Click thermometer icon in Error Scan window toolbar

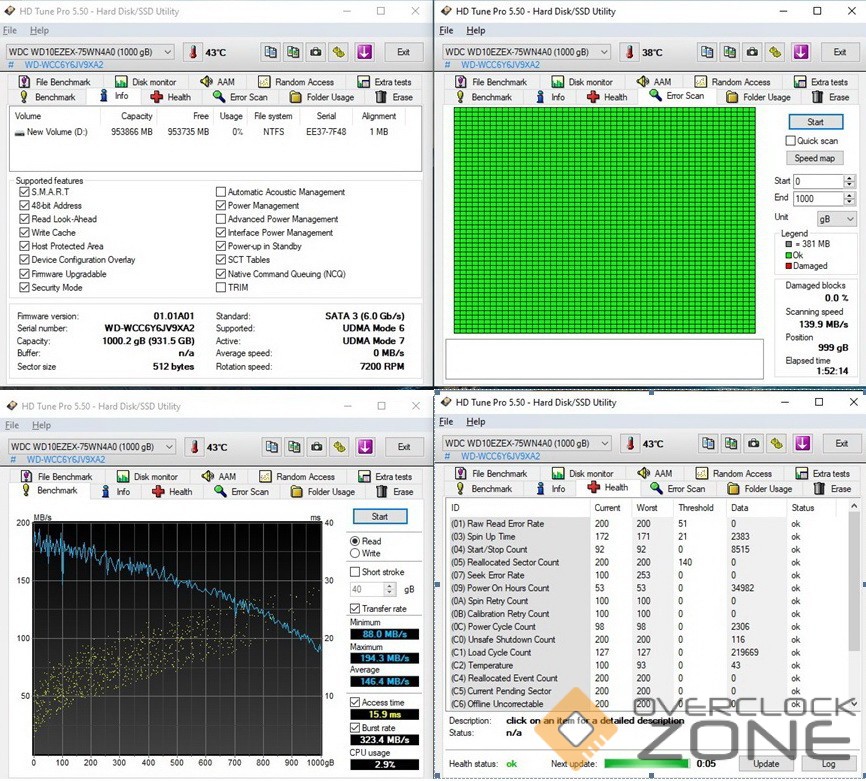(x=629, y=52)
